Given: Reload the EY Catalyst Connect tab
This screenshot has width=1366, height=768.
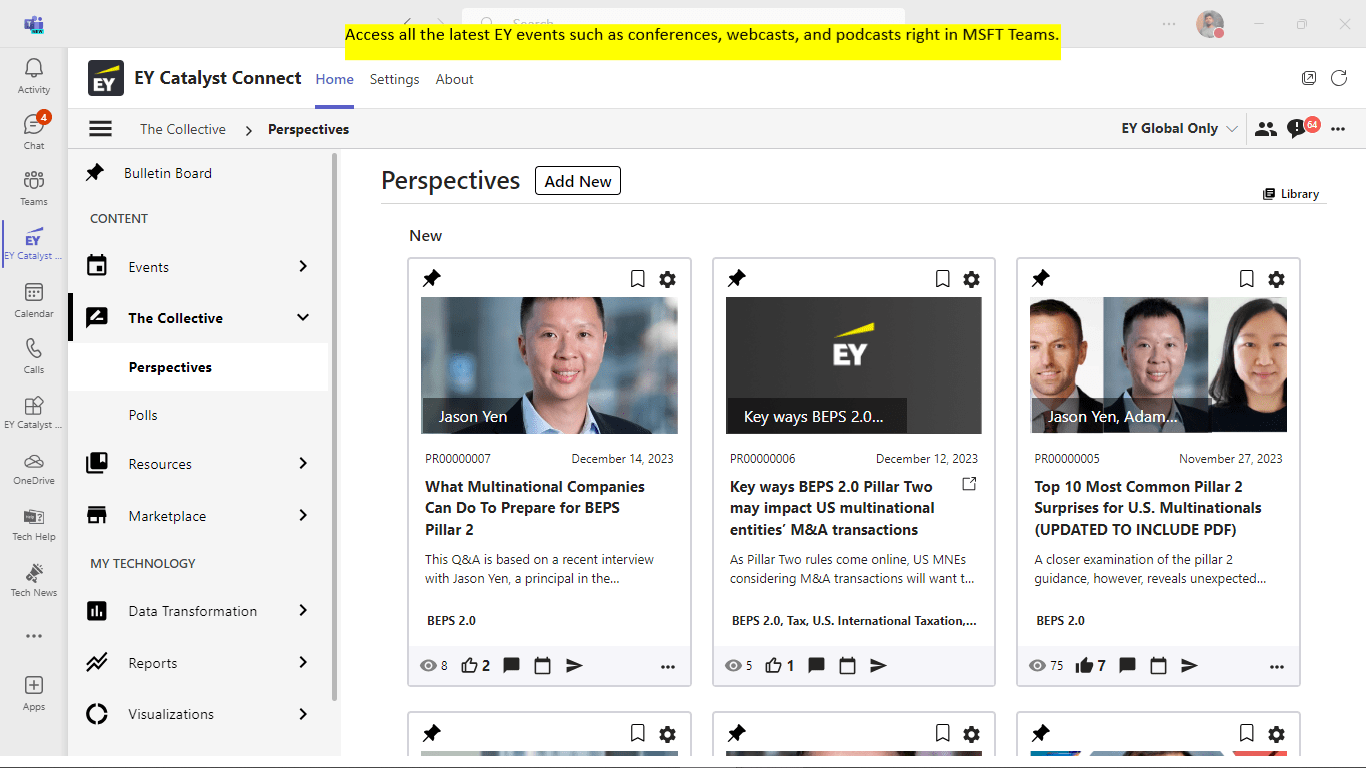Looking at the screenshot, I should pyautogui.click(x=1339, y=78).
